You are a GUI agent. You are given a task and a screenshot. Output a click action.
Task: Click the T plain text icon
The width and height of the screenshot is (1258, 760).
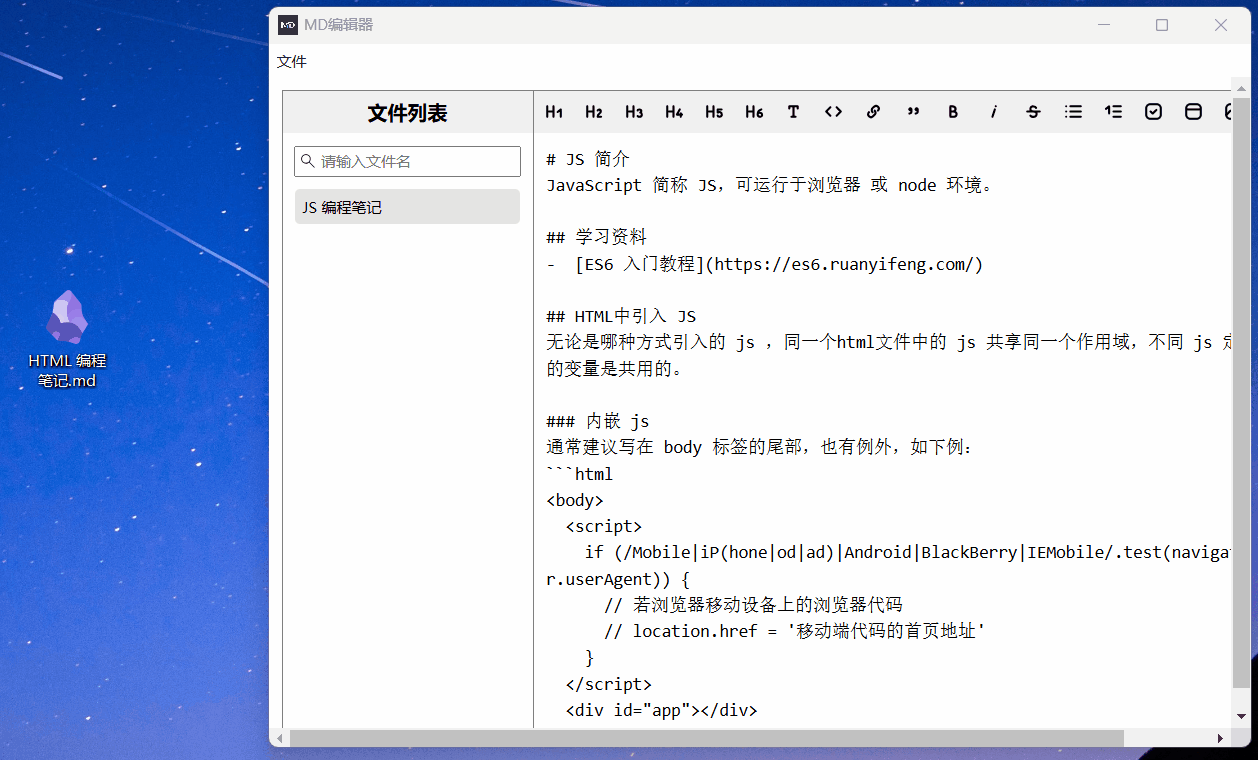pyautogui.click(x=793, y=112)
